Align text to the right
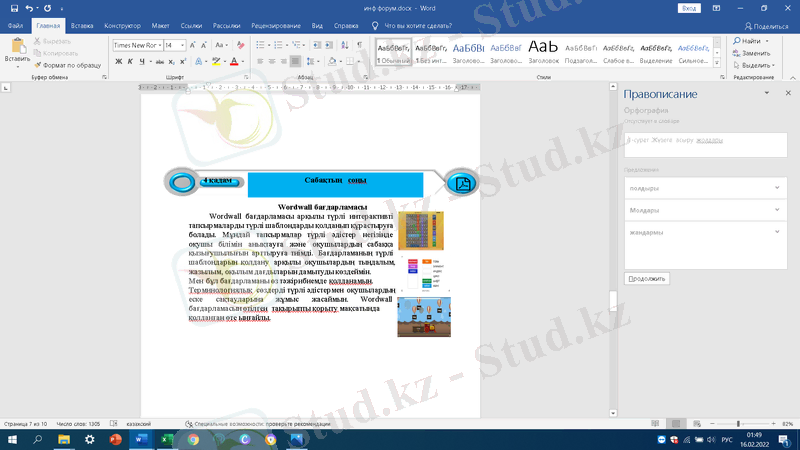The width and height of the screenshot is (800, 450). [284, 62]
